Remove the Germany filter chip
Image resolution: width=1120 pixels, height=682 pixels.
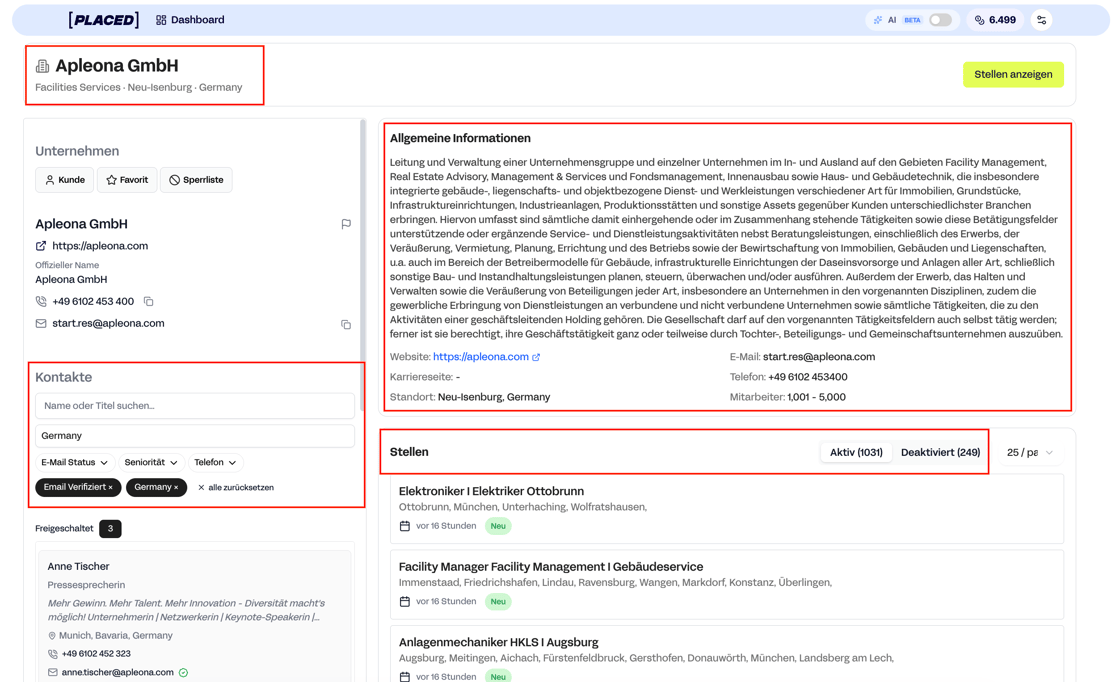click(x=176, y=488)
